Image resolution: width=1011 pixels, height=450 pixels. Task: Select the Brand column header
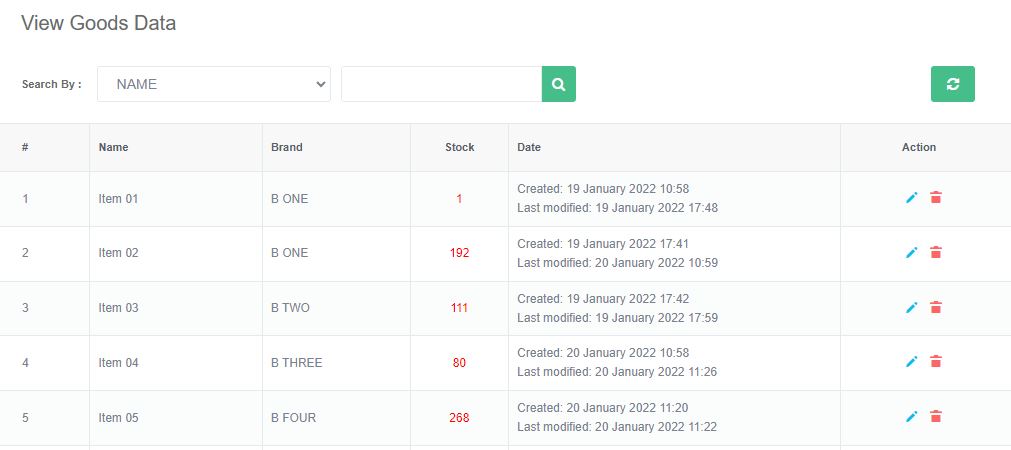[x=286, y=147]
